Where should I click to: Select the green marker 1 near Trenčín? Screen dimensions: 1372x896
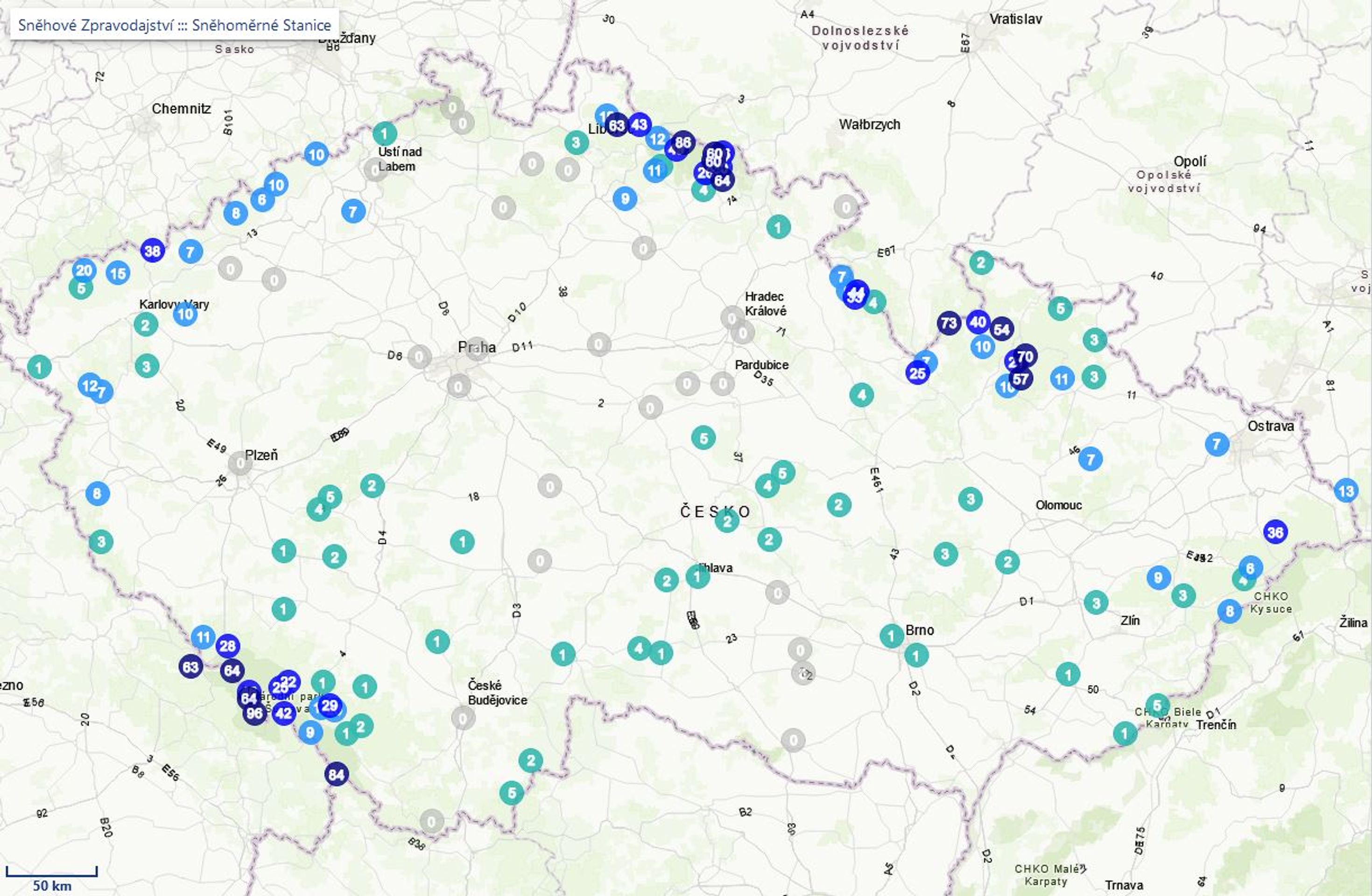1125,734
